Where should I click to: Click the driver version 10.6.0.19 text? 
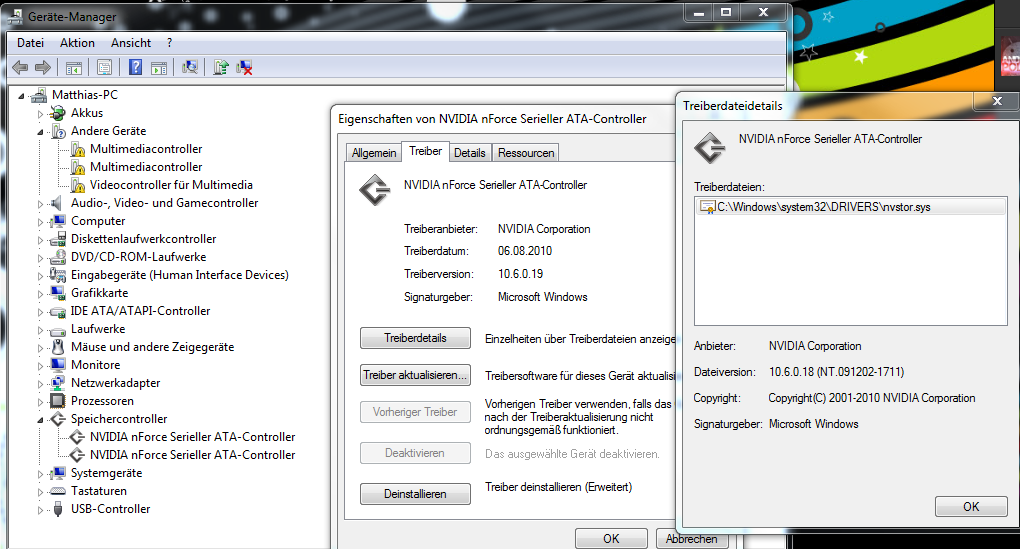tap(520, 274)
